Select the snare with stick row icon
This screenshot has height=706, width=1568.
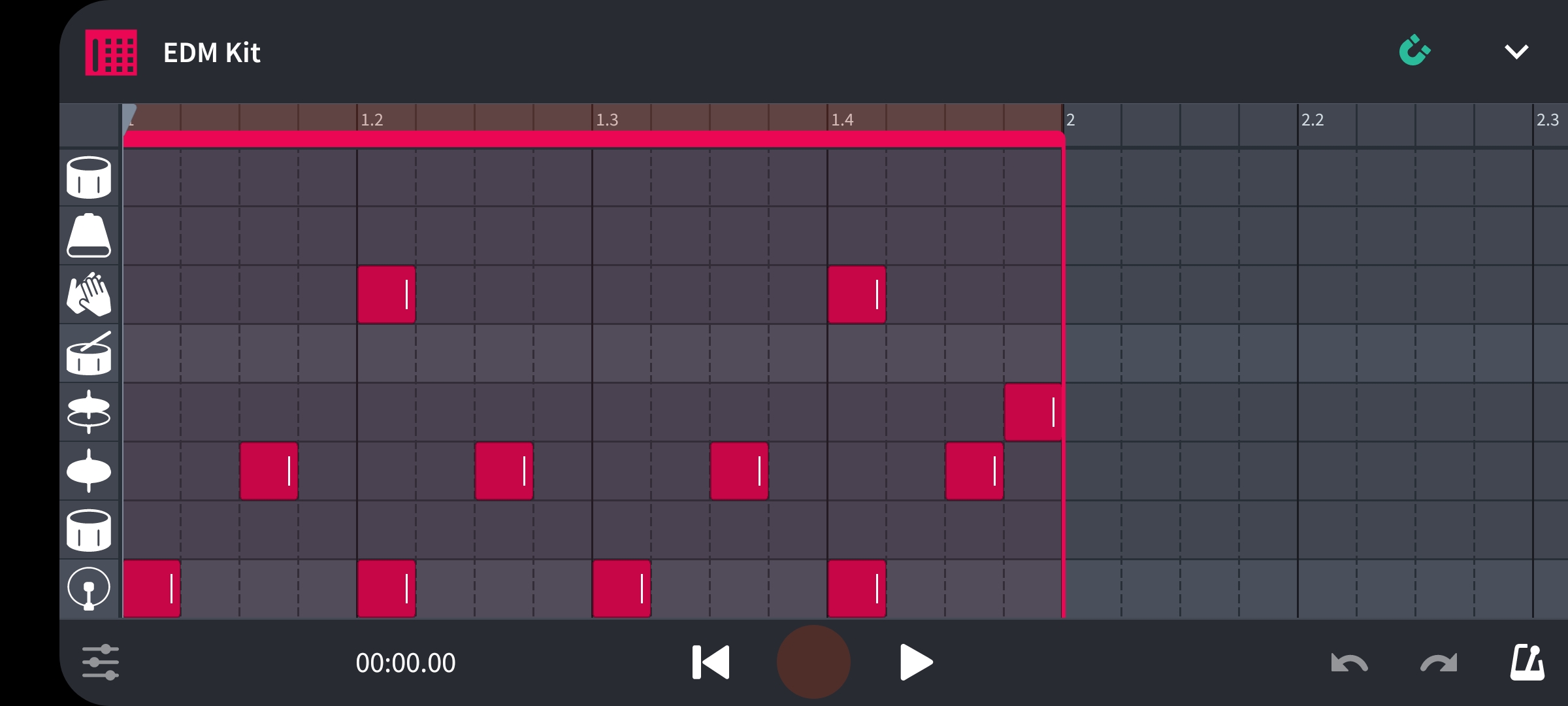point(89,353)
